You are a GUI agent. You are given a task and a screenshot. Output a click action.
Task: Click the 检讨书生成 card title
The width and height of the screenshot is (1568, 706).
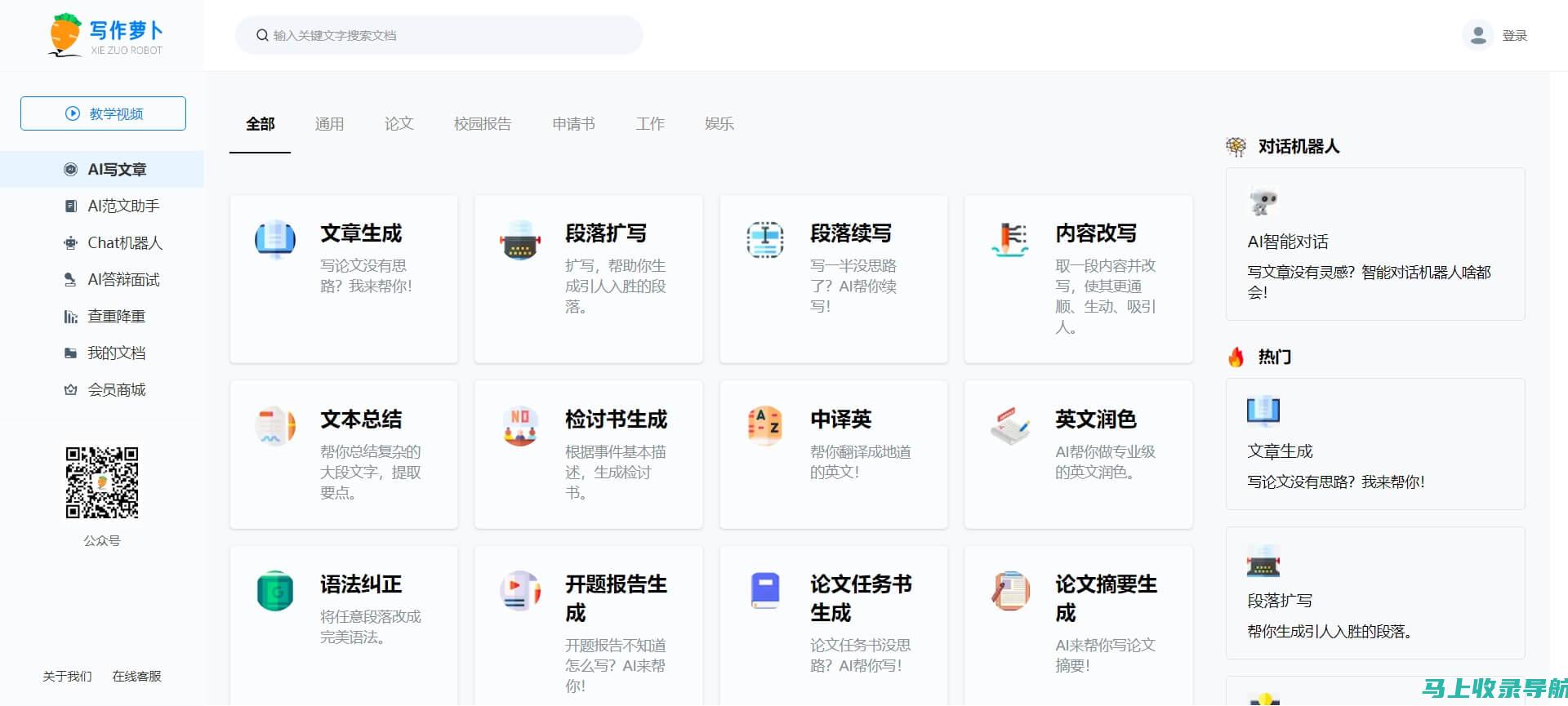[x=617, y=420]
